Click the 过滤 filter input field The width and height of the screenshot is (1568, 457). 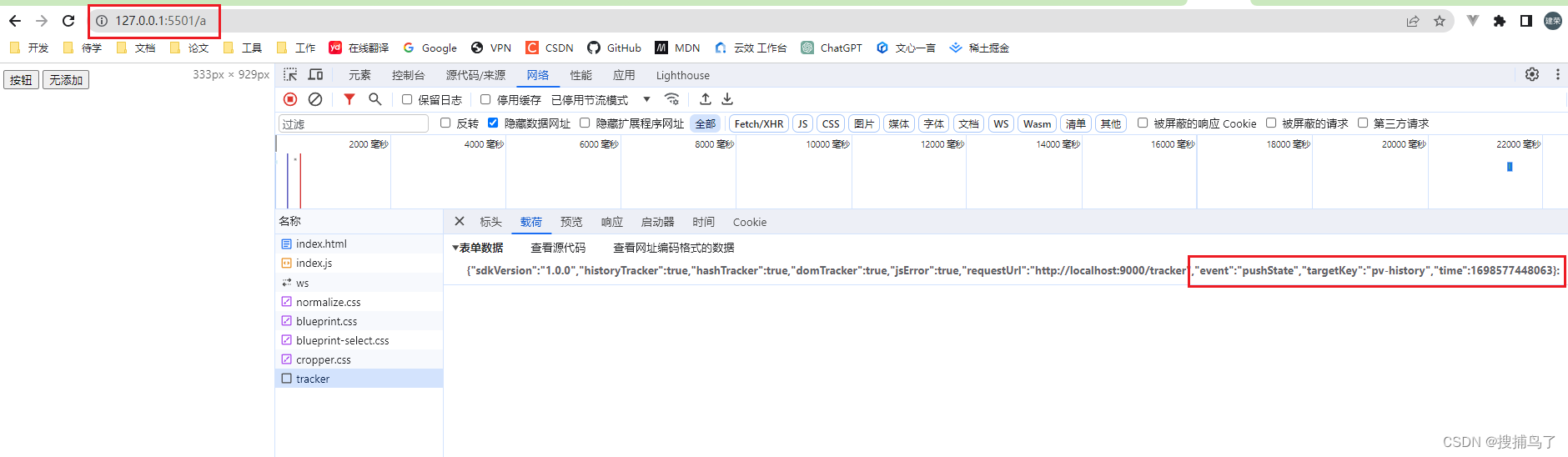[354, 123]
